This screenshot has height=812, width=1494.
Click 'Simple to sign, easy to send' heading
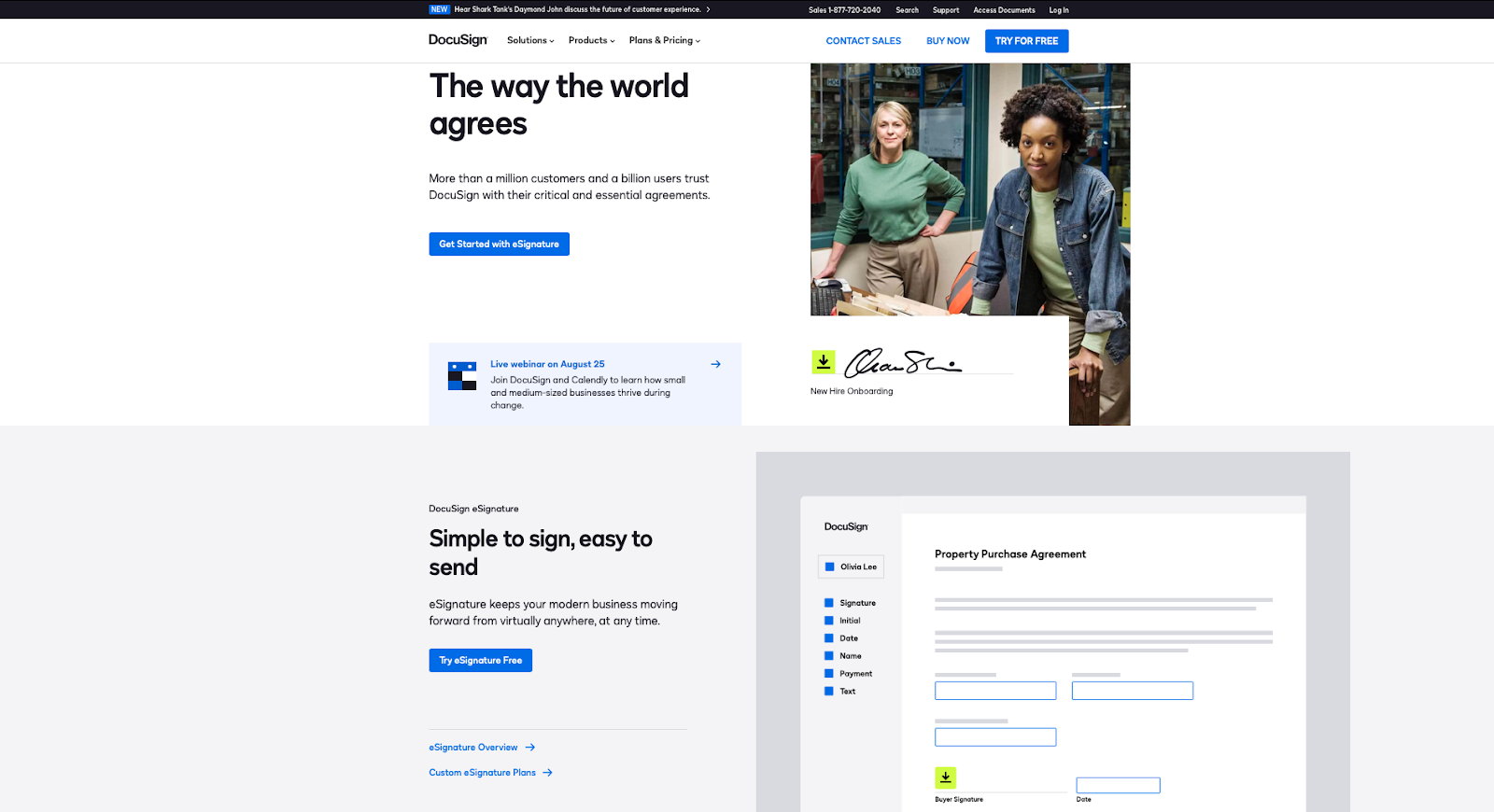coord(541,553)
